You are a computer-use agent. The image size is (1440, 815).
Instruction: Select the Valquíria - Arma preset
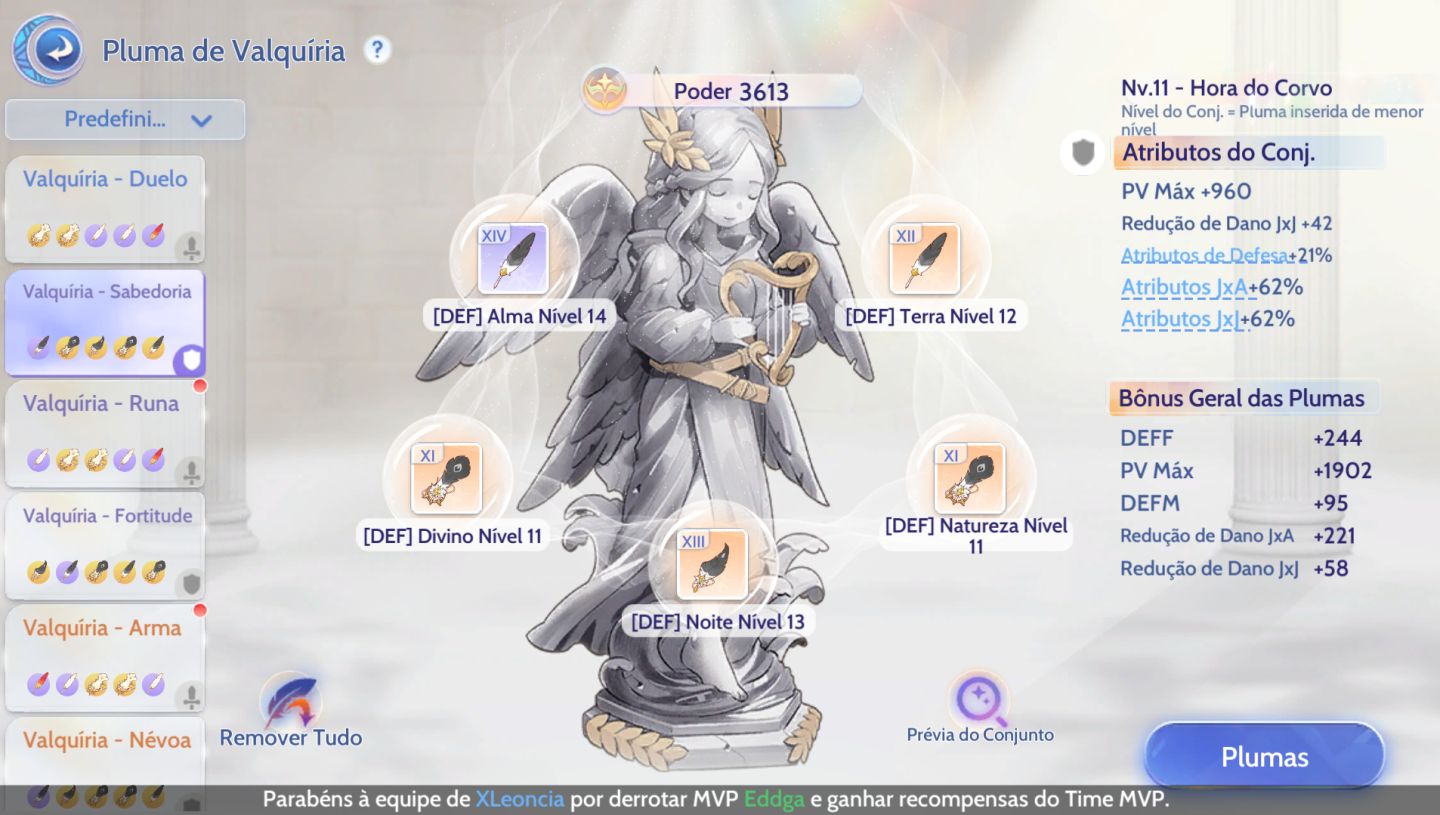(105, 657)
